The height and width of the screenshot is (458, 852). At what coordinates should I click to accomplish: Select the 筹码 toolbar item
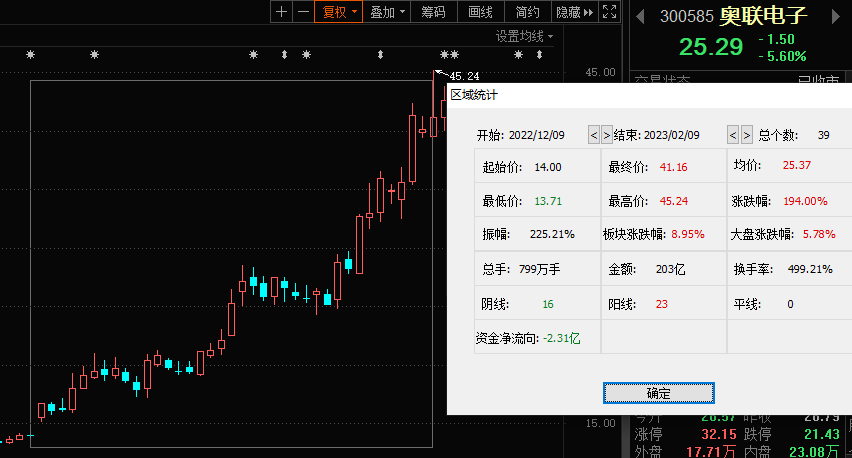tap(433, 11)
